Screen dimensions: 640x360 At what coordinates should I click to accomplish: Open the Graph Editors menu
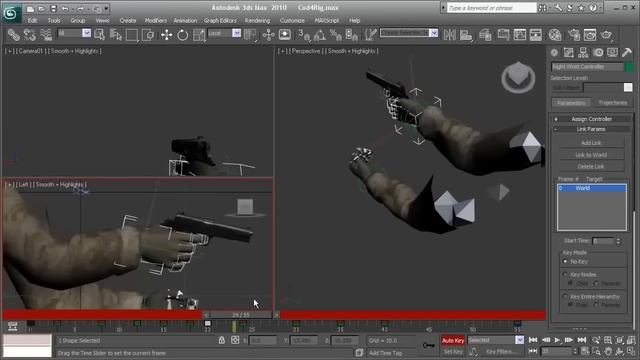220,20
